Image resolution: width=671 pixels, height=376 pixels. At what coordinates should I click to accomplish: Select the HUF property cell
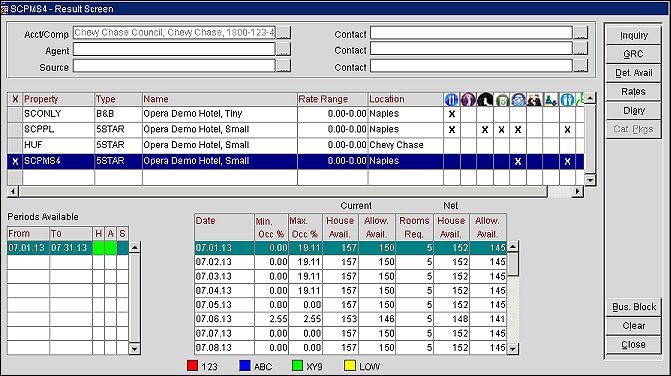[58, 145]
